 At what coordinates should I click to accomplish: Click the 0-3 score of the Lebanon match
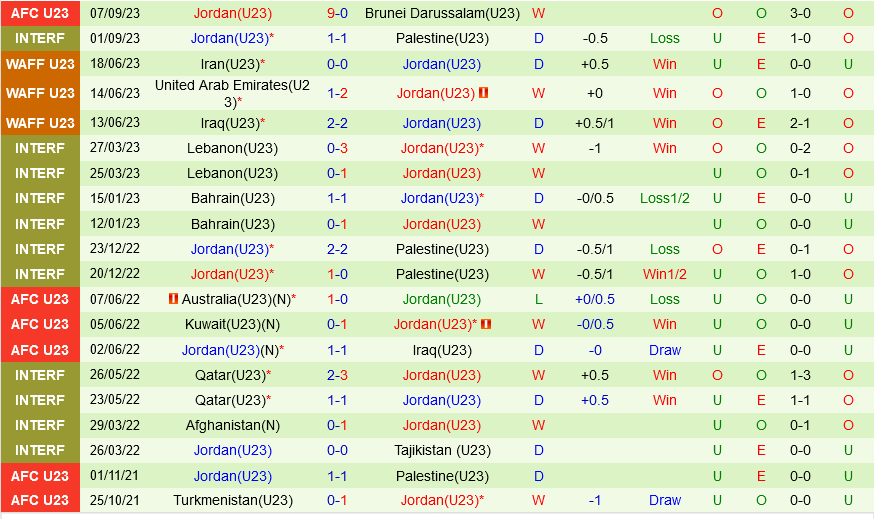337,148
